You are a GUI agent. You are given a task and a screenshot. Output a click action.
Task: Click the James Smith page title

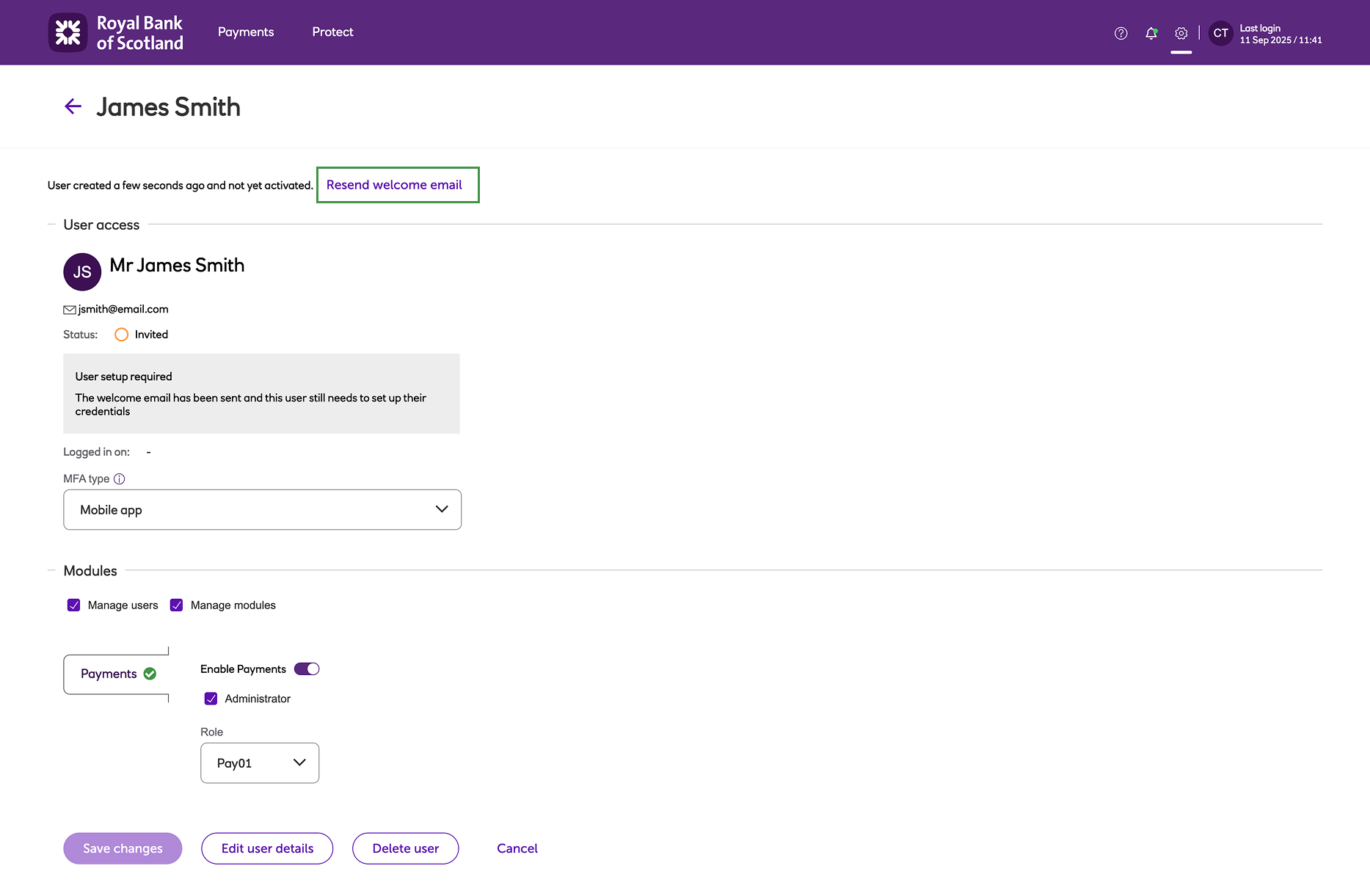169,107
